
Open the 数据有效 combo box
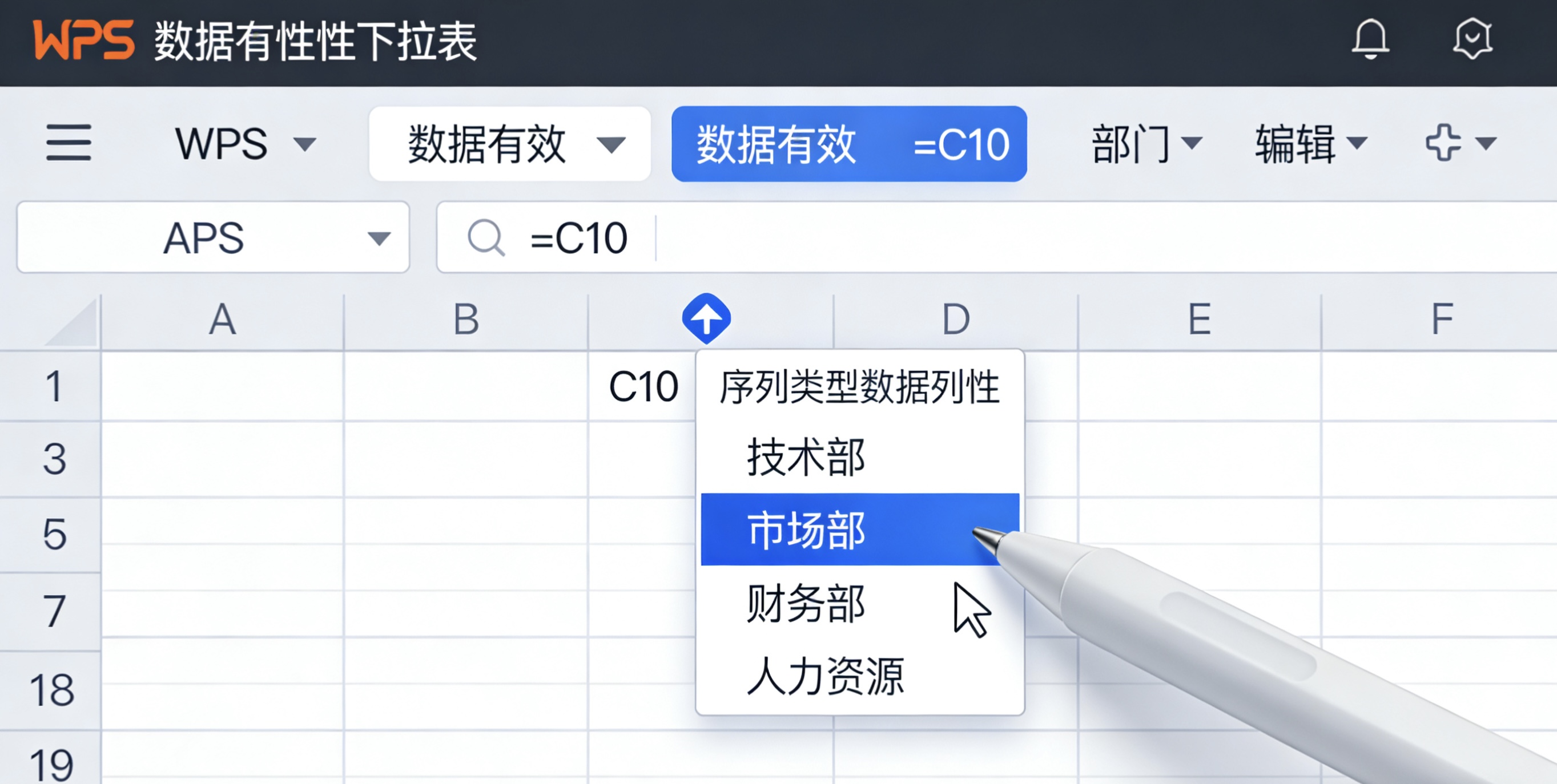[x=509, y=143]
